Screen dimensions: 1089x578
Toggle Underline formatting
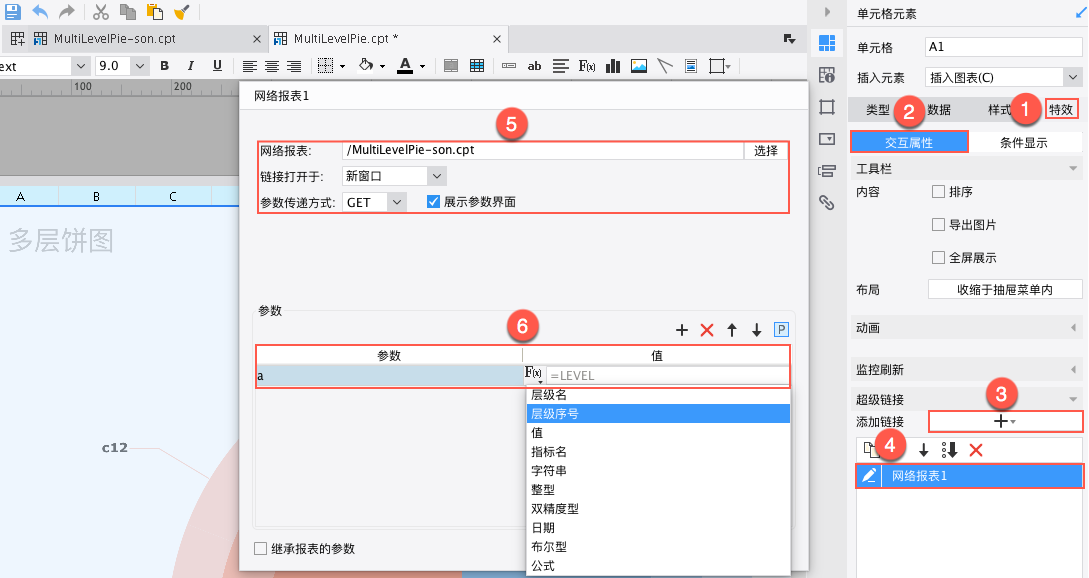(217, 66)
